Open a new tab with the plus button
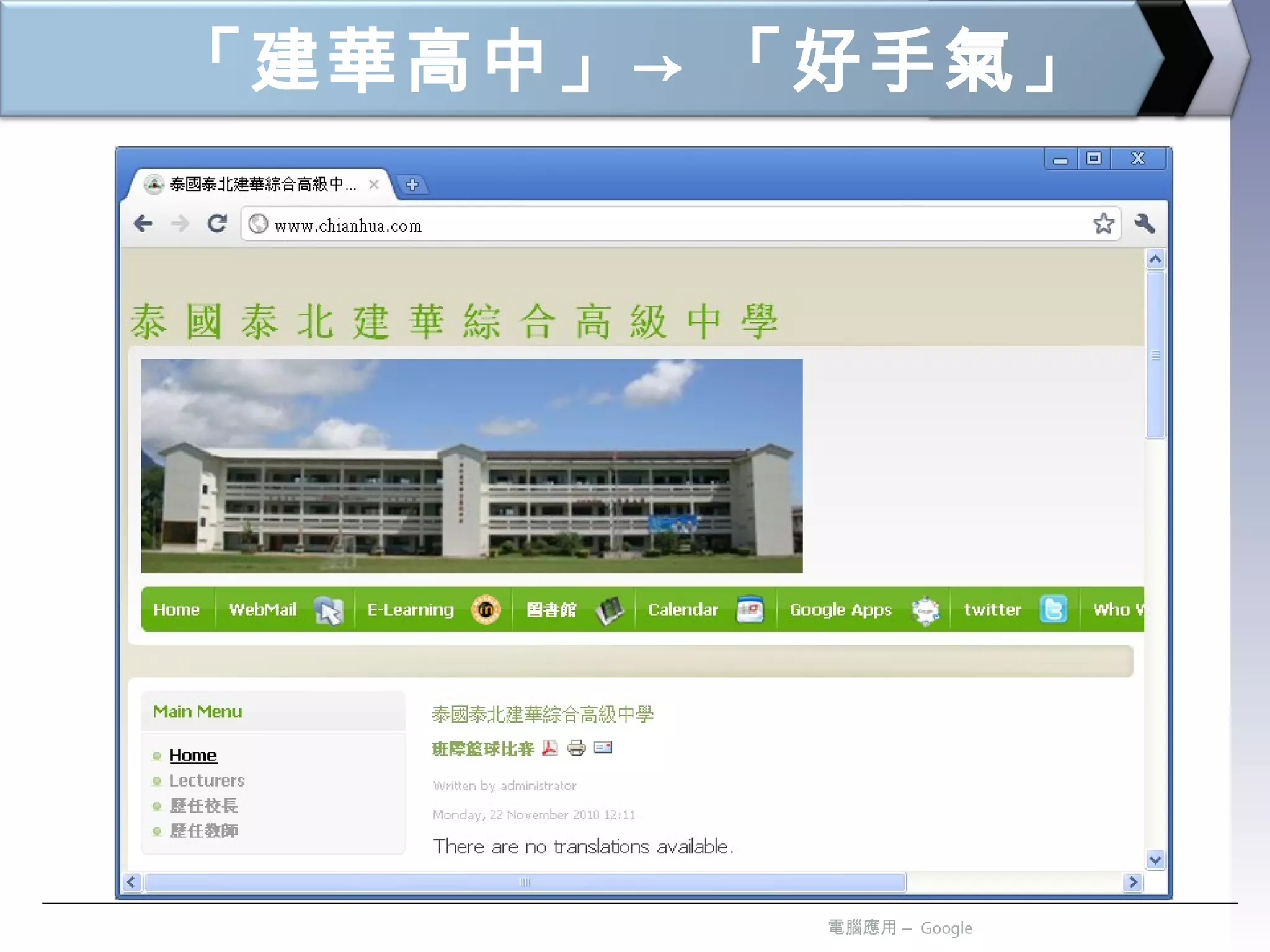1270x952 pixels. [x=412, y=184]
